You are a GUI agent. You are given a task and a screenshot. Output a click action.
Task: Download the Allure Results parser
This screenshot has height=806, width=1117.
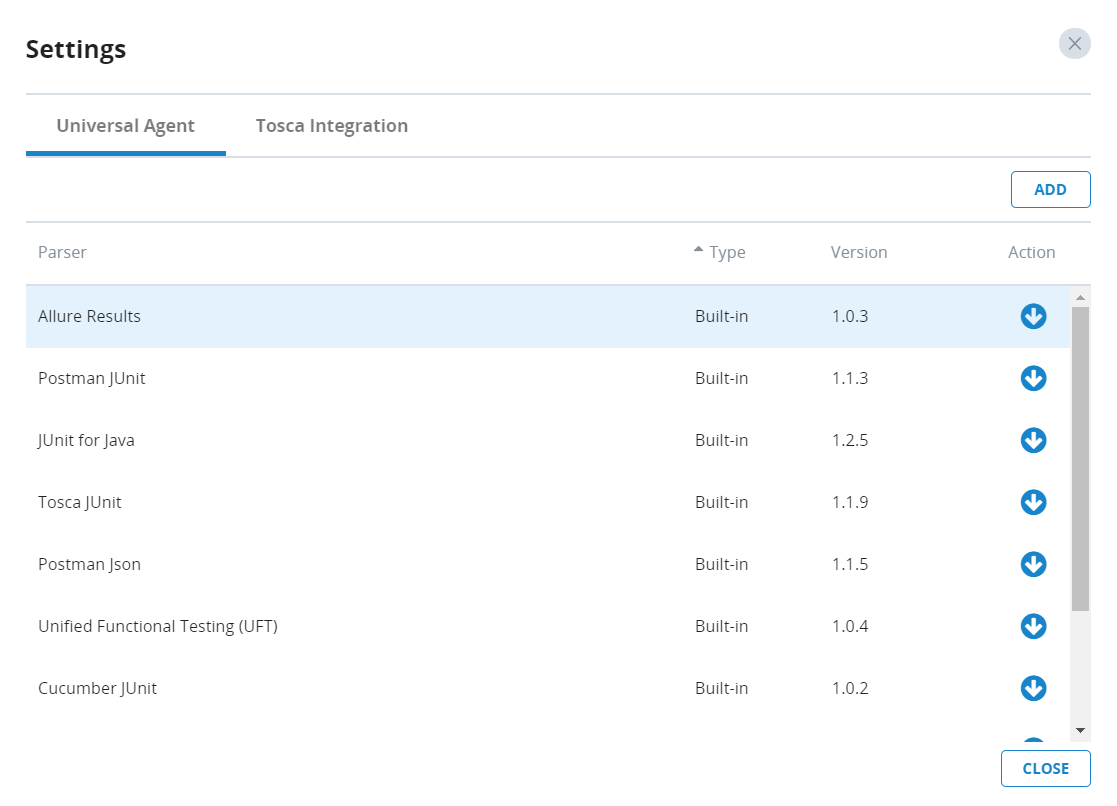(1033, 317)
